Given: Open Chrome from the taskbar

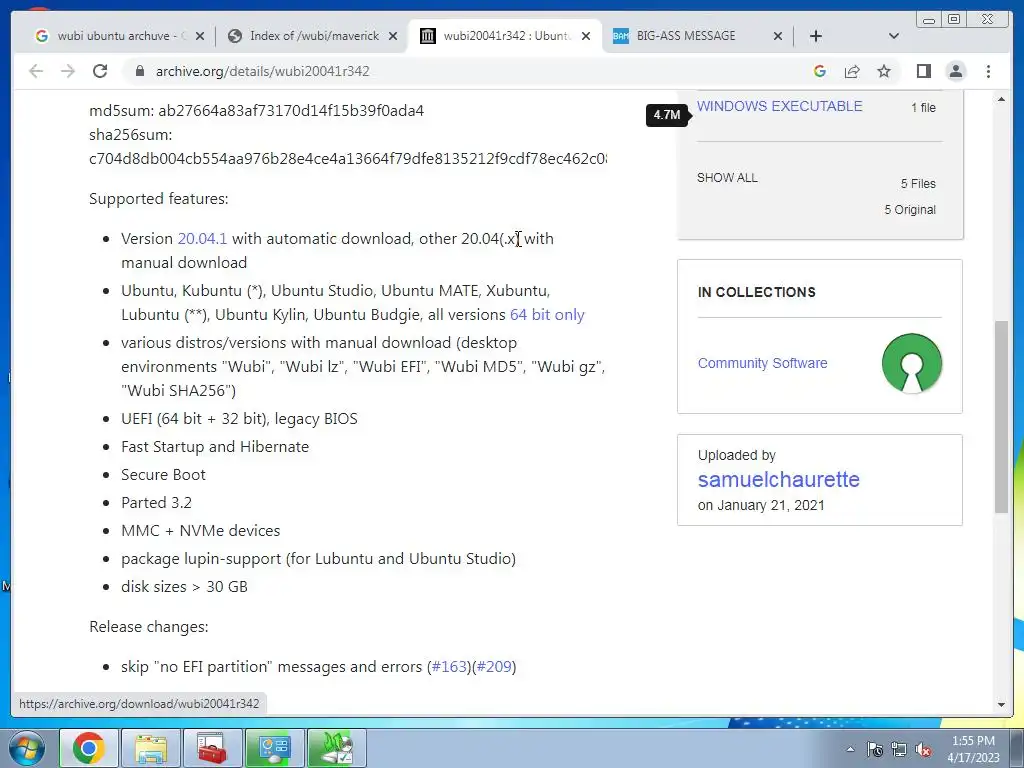Looking at the screenshot, I should (x=89, y=748).
